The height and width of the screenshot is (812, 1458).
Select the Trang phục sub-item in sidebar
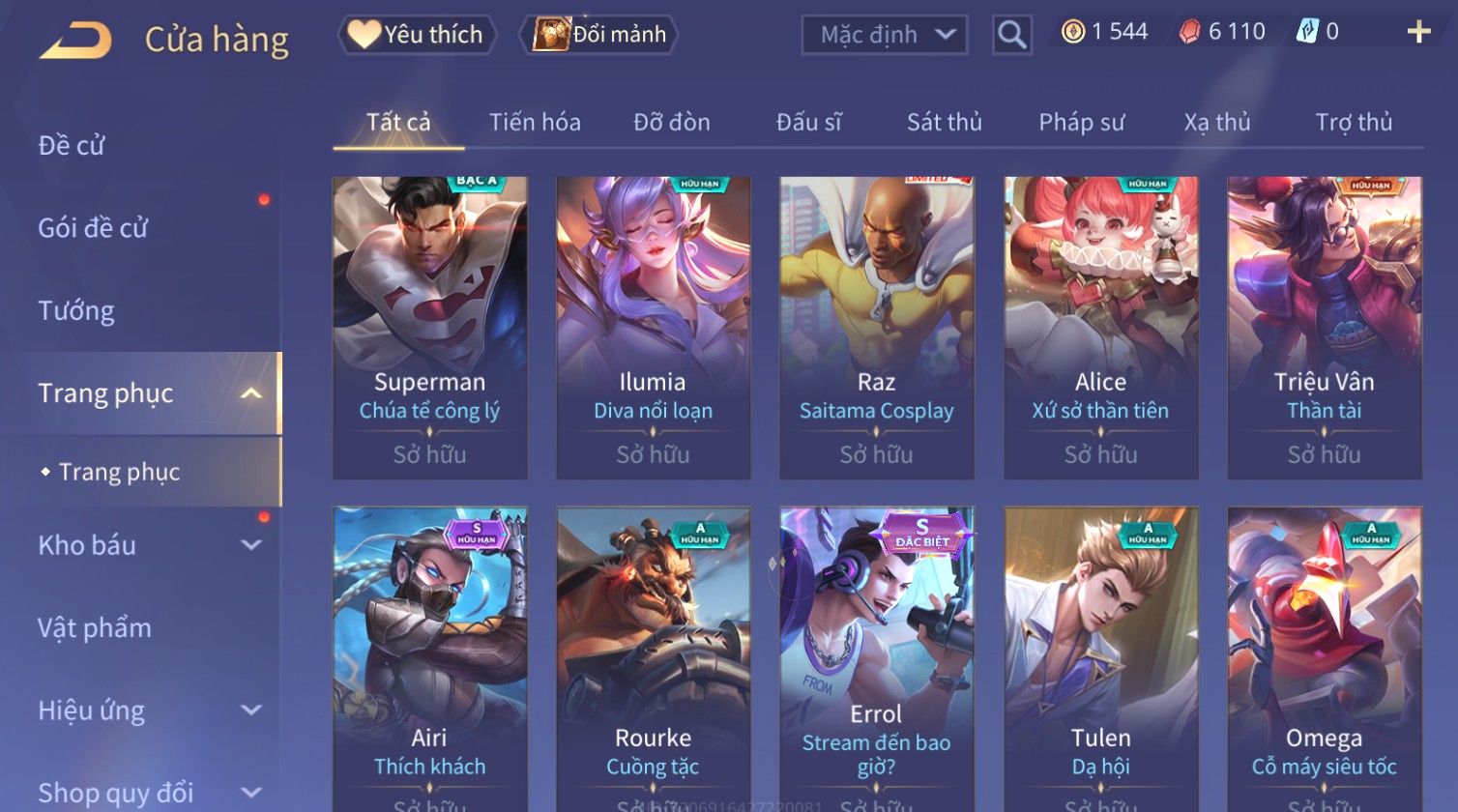click(119, 473)
